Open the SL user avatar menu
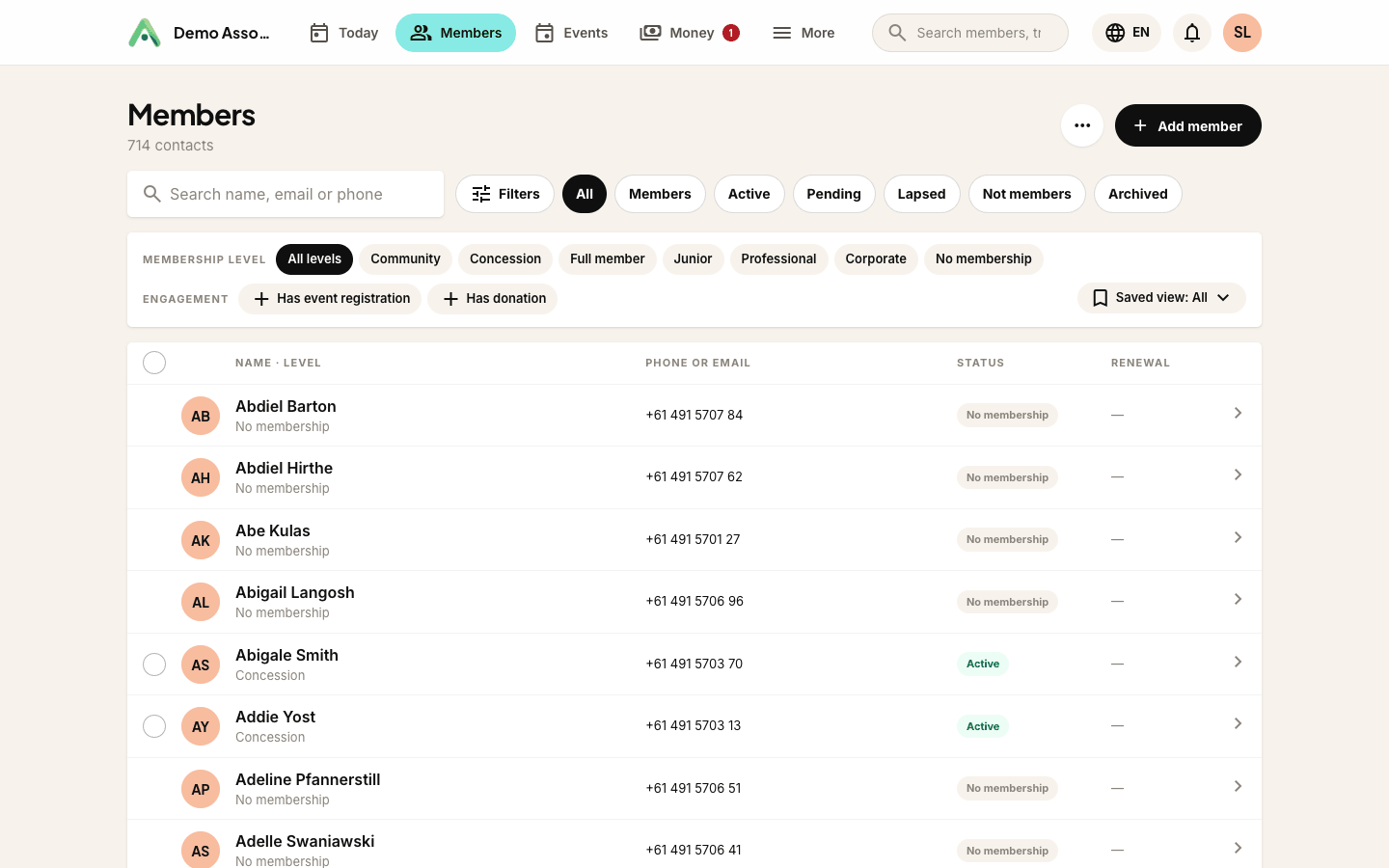Viewport: 1389px width, 868px height. [x=1242, y=33]
